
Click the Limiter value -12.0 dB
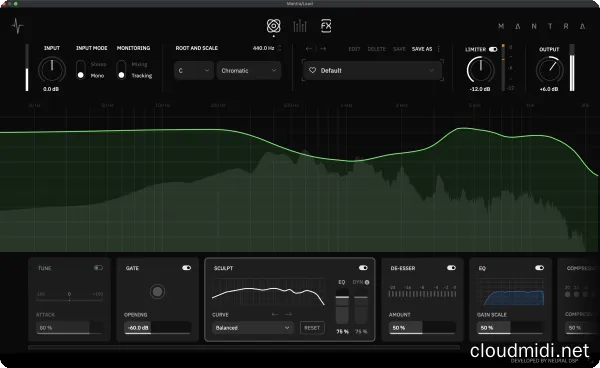(480, 89)
